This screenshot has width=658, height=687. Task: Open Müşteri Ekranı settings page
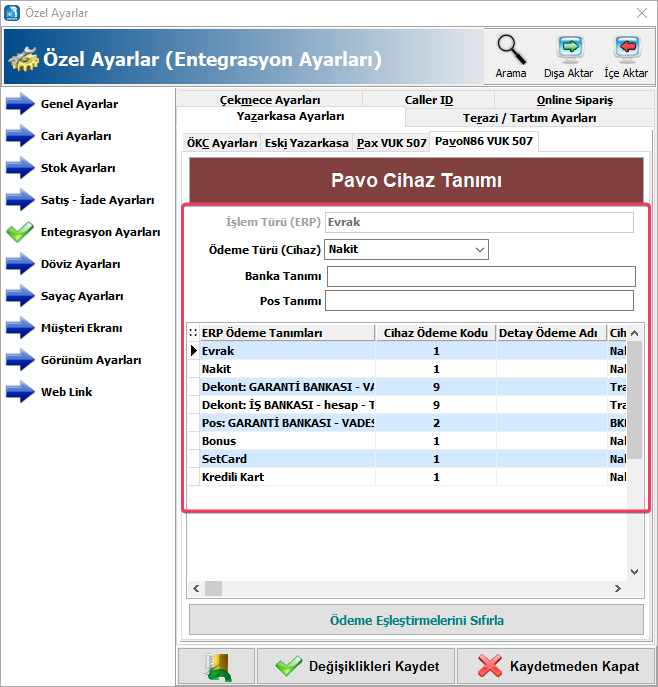(81, 328)
